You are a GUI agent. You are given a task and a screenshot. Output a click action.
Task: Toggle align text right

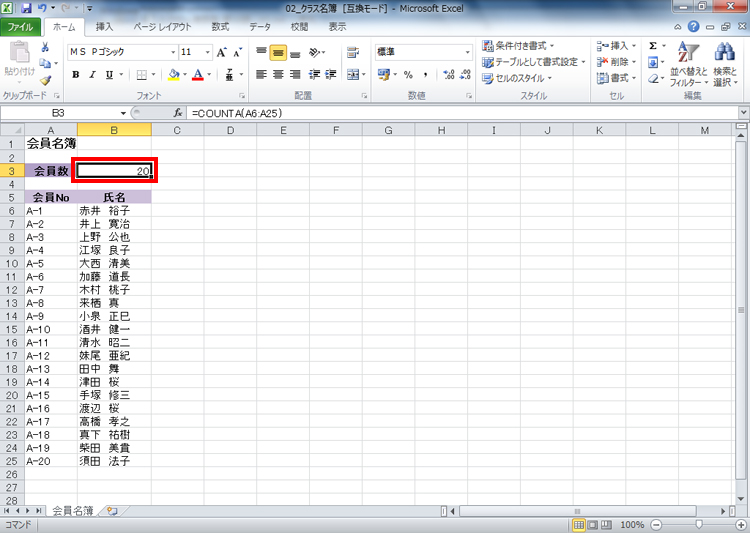pos(295,75)
